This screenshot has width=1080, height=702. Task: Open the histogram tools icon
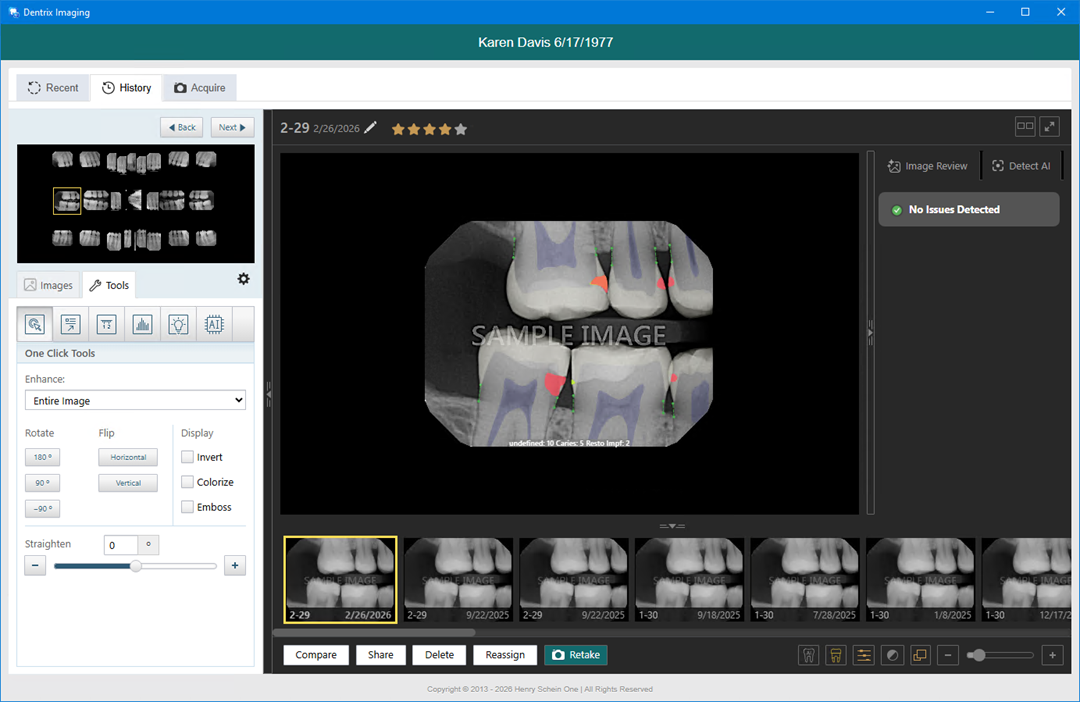click(x=142, y=324)
